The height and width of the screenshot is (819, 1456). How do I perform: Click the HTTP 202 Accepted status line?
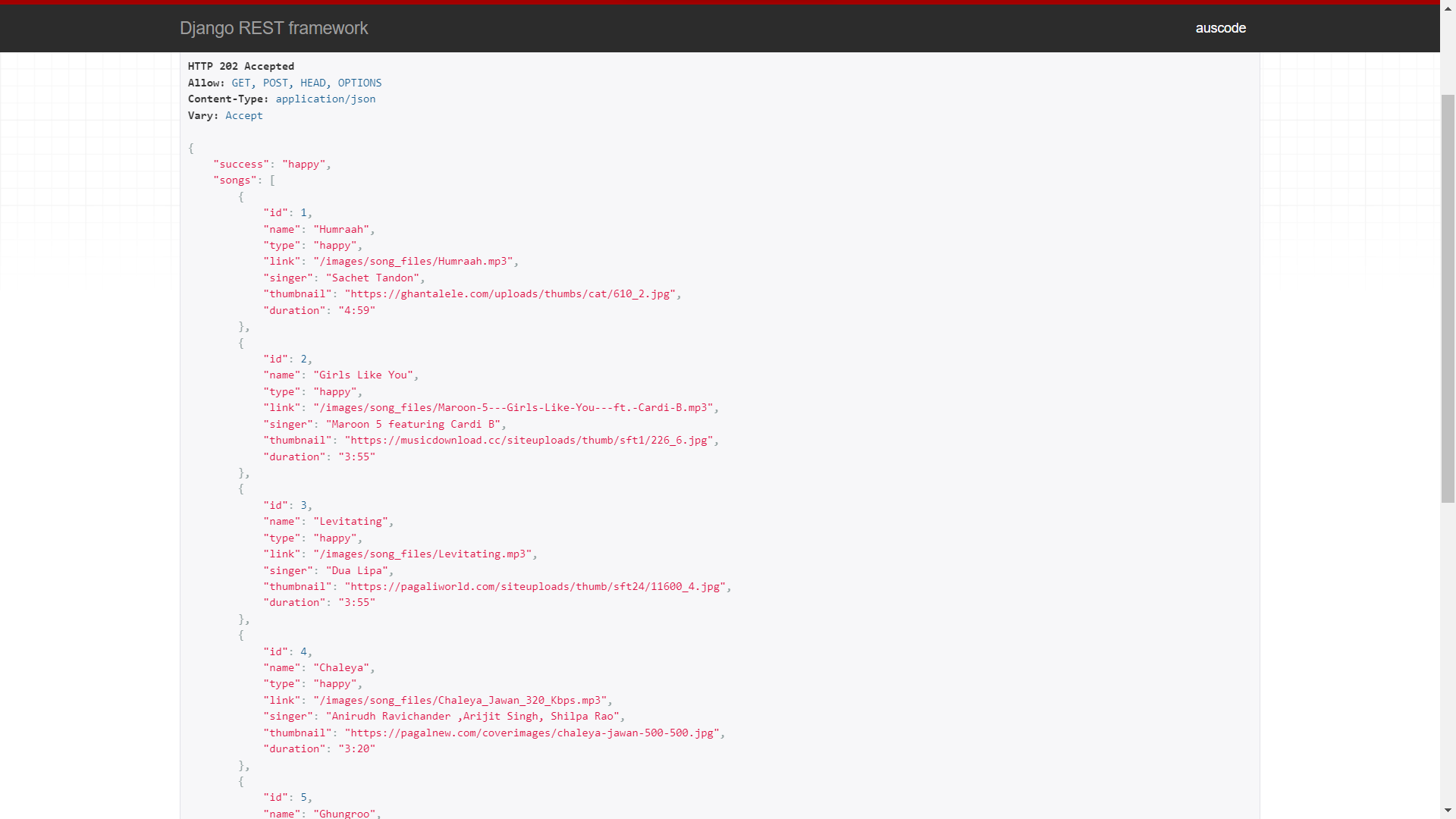click(x=240, y=67)
